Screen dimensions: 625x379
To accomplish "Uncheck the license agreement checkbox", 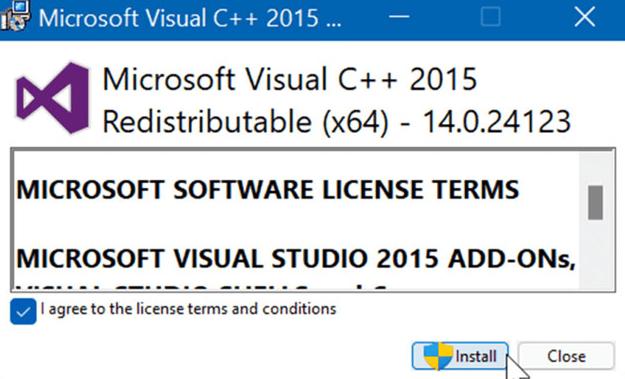I will 23,311.
